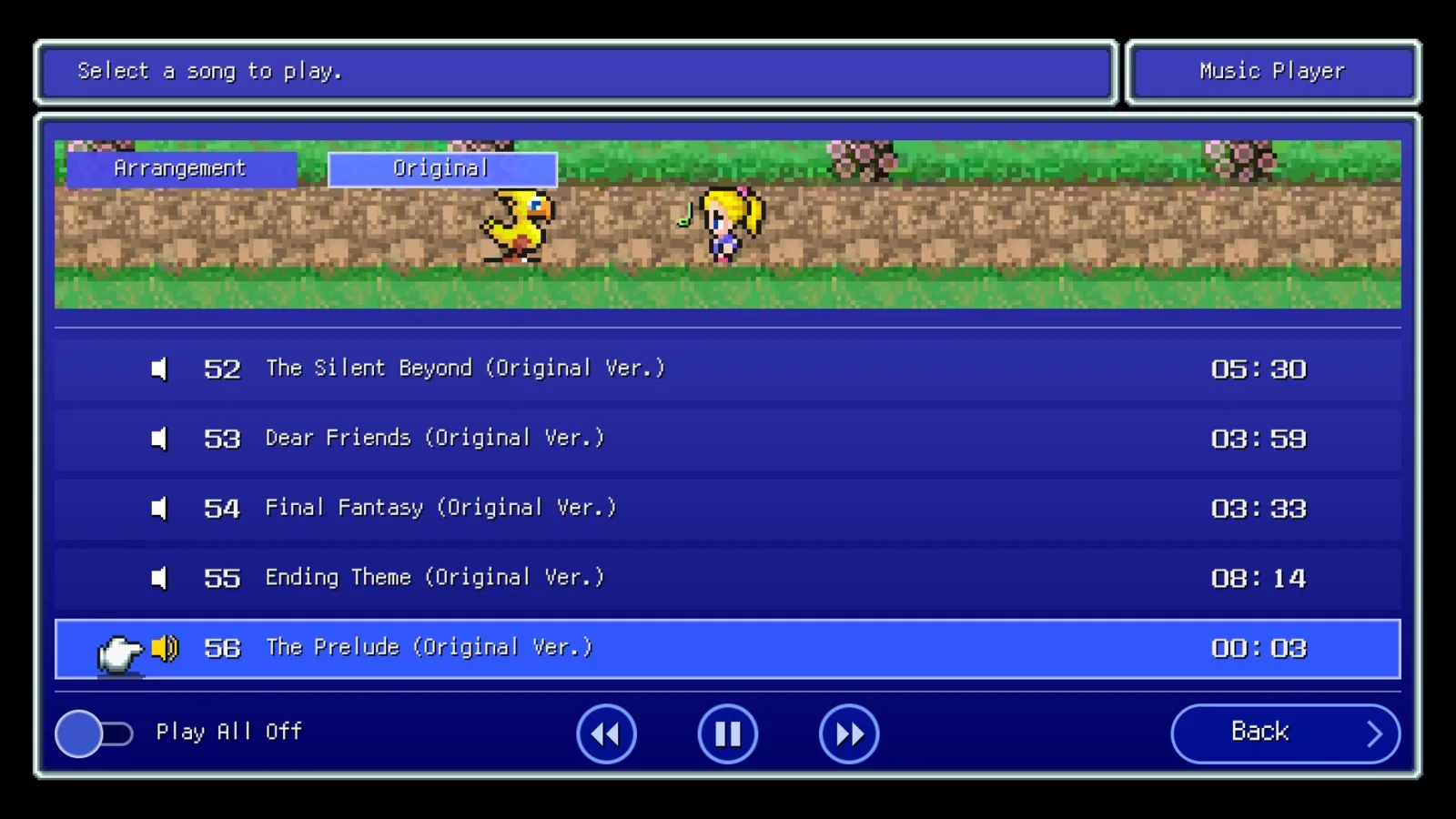Click the 03:59 duration of Dear Friends
Image resolution: width=1456 pixels, height=819 pixels.
(x=1259, y=439)
